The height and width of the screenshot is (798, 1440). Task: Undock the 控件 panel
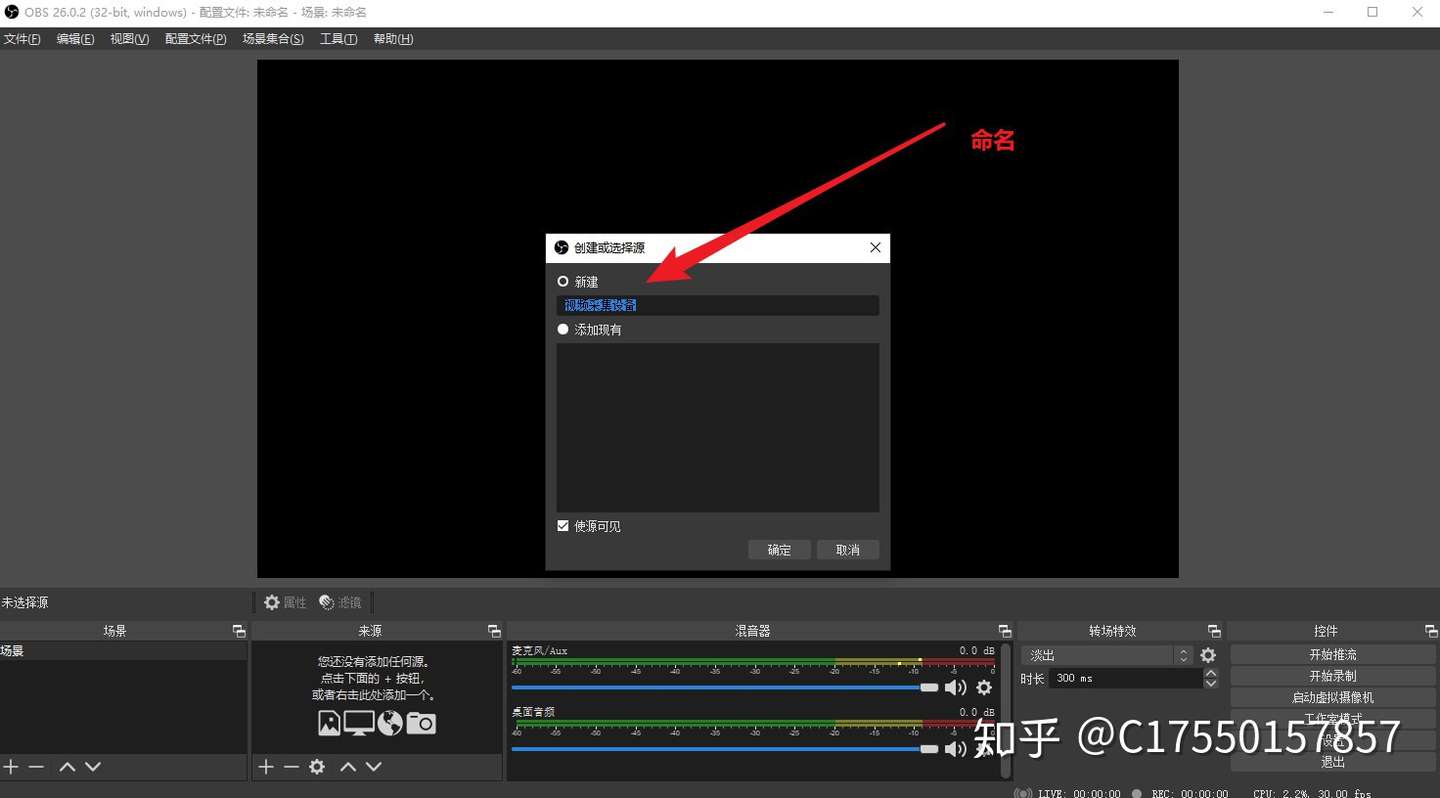(1431, 631)
